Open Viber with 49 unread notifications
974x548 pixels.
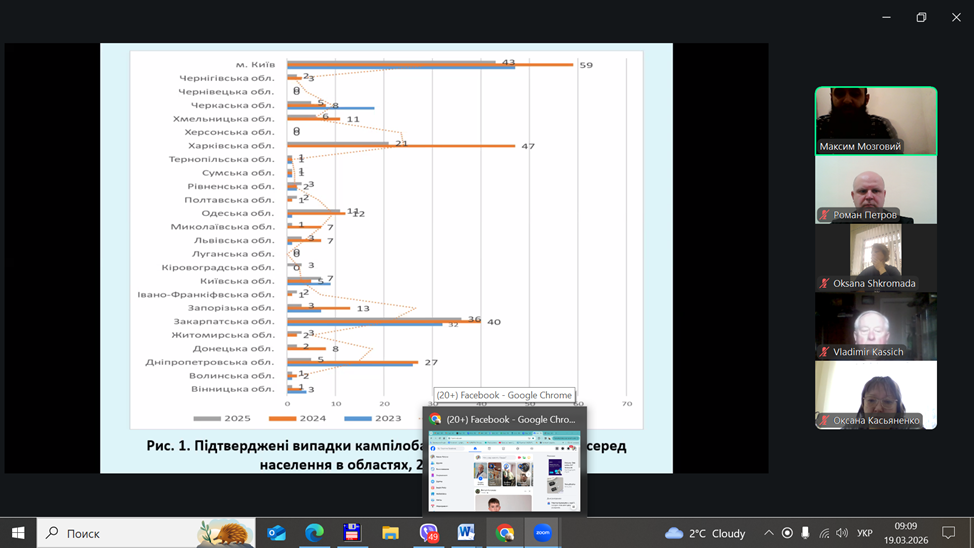pyautogui.click(x=429, y=533)
